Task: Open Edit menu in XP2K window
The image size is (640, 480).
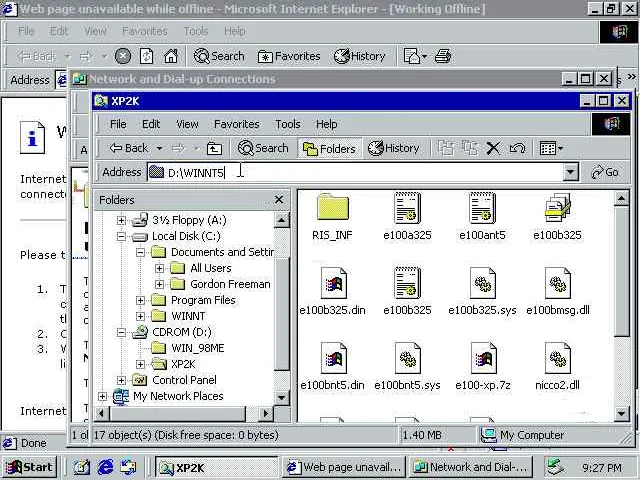Action: (x=151, y=124)
